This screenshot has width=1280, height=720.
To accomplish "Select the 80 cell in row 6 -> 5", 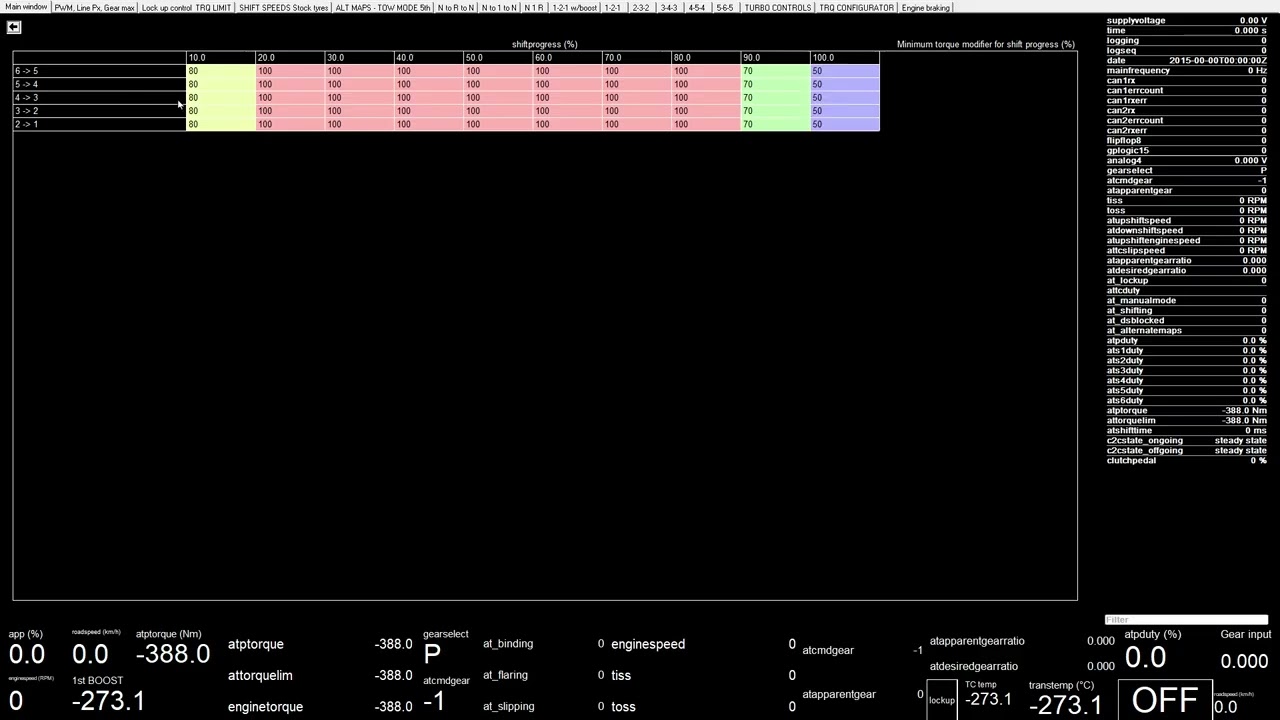I will click(220, 71).
